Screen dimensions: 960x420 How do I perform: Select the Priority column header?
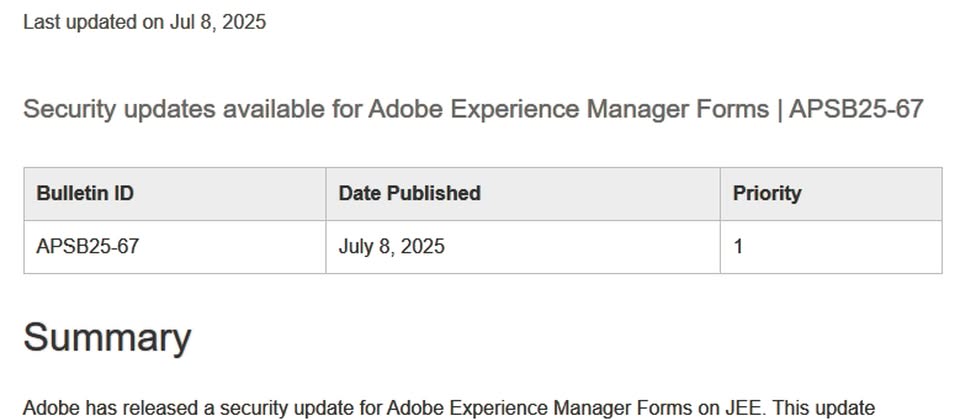pos(831,193)
